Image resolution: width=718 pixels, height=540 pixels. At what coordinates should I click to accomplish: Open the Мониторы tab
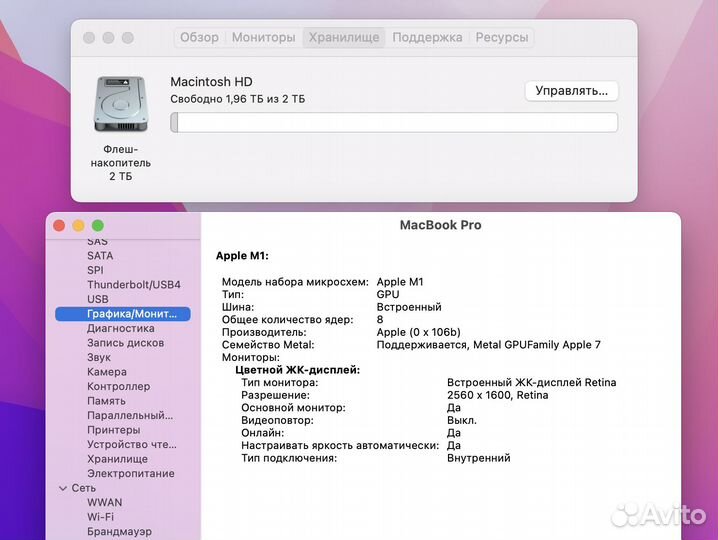pos(263,38)
